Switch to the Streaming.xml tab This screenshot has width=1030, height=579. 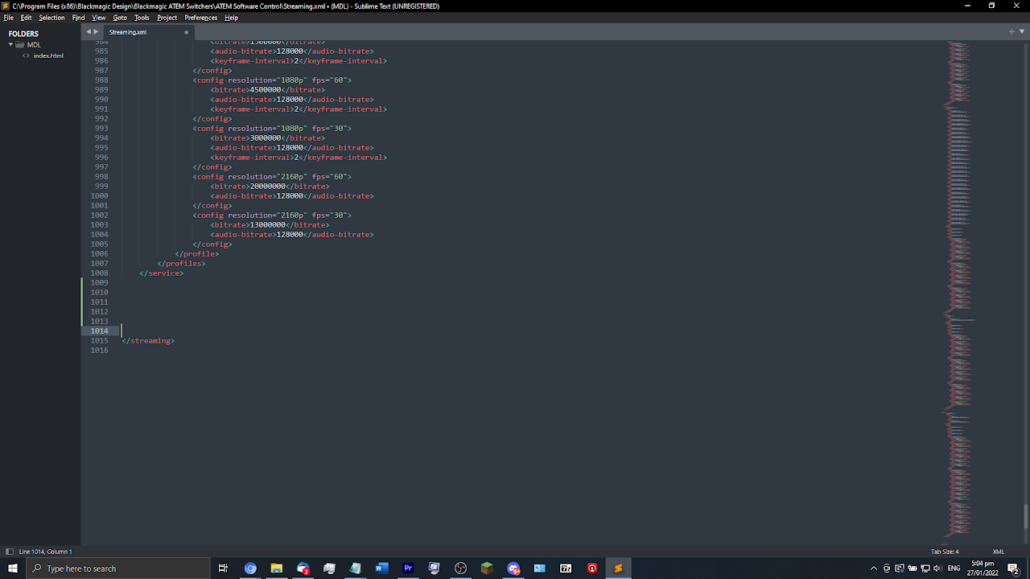point(128,32)
